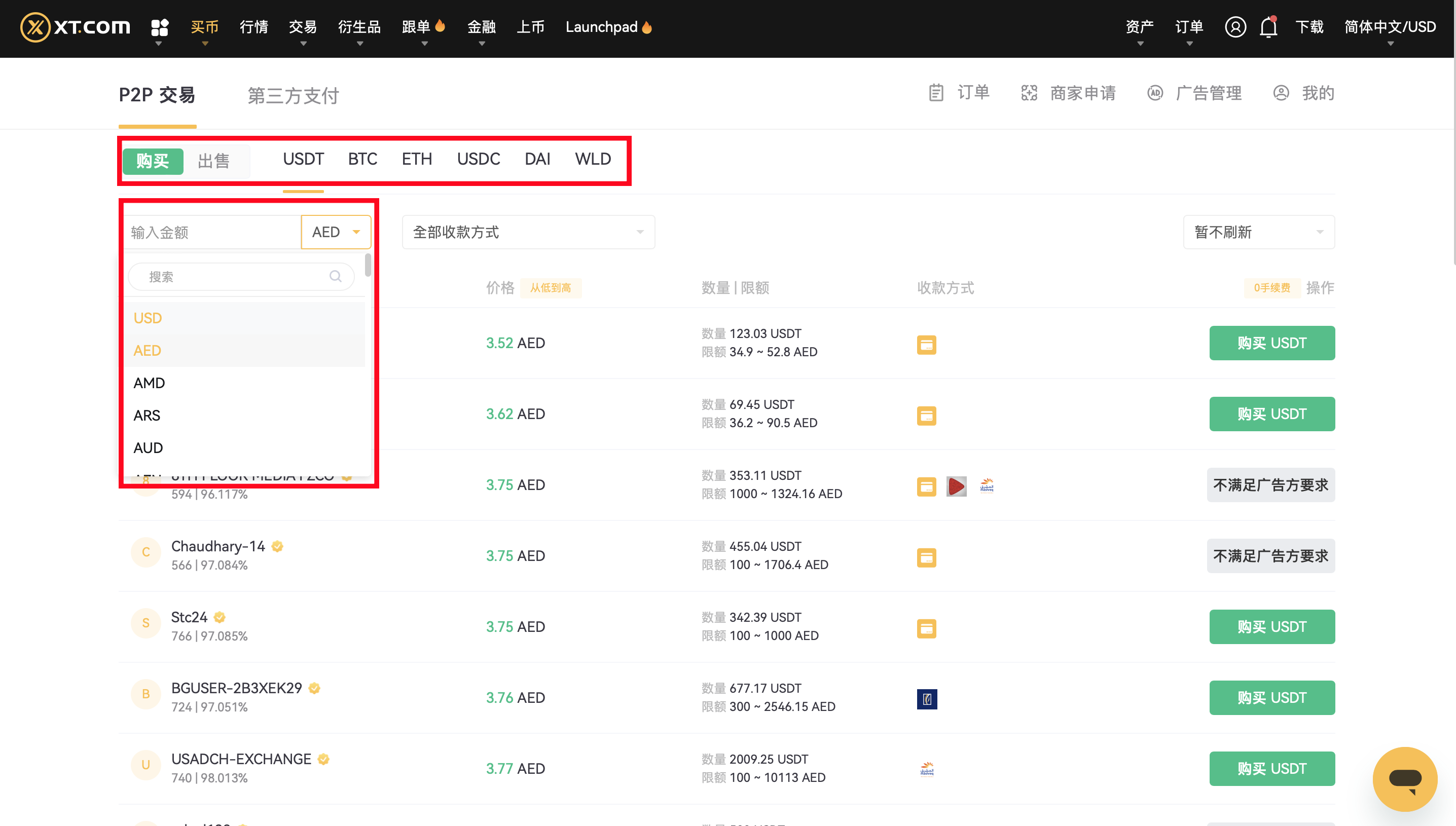Click the 商家申请 icon
This screenshot has height=826, width=1456.
point(1029,92)
